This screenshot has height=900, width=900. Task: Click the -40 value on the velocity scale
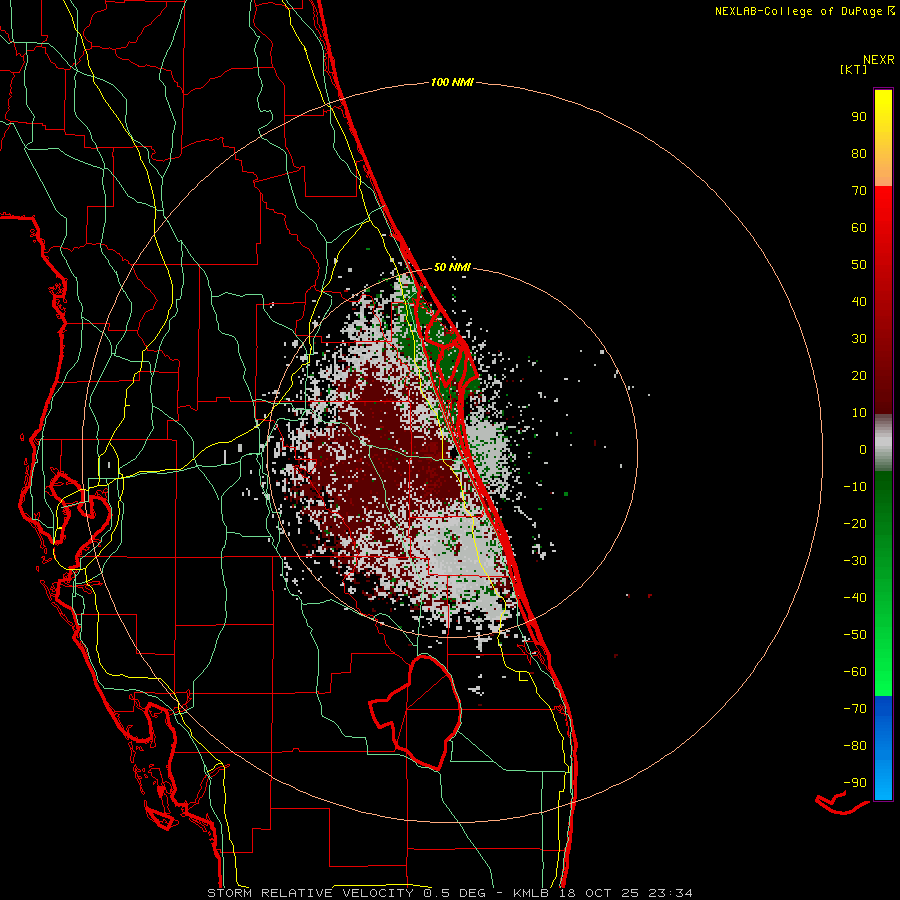(x=855, y=598)
